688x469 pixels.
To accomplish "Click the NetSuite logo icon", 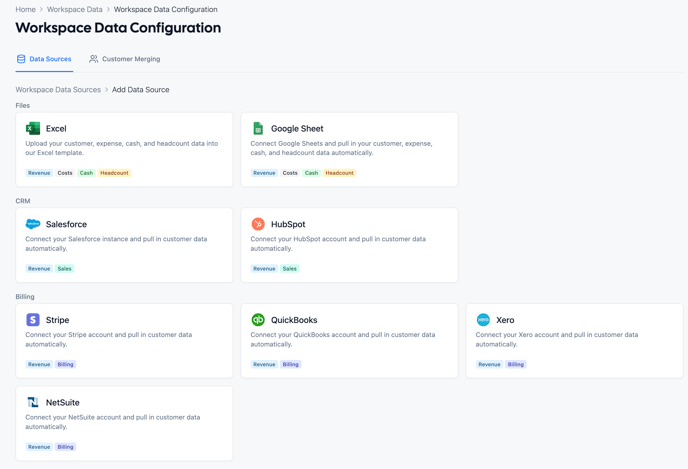I will pyautogui.click(x=33, y=402).
